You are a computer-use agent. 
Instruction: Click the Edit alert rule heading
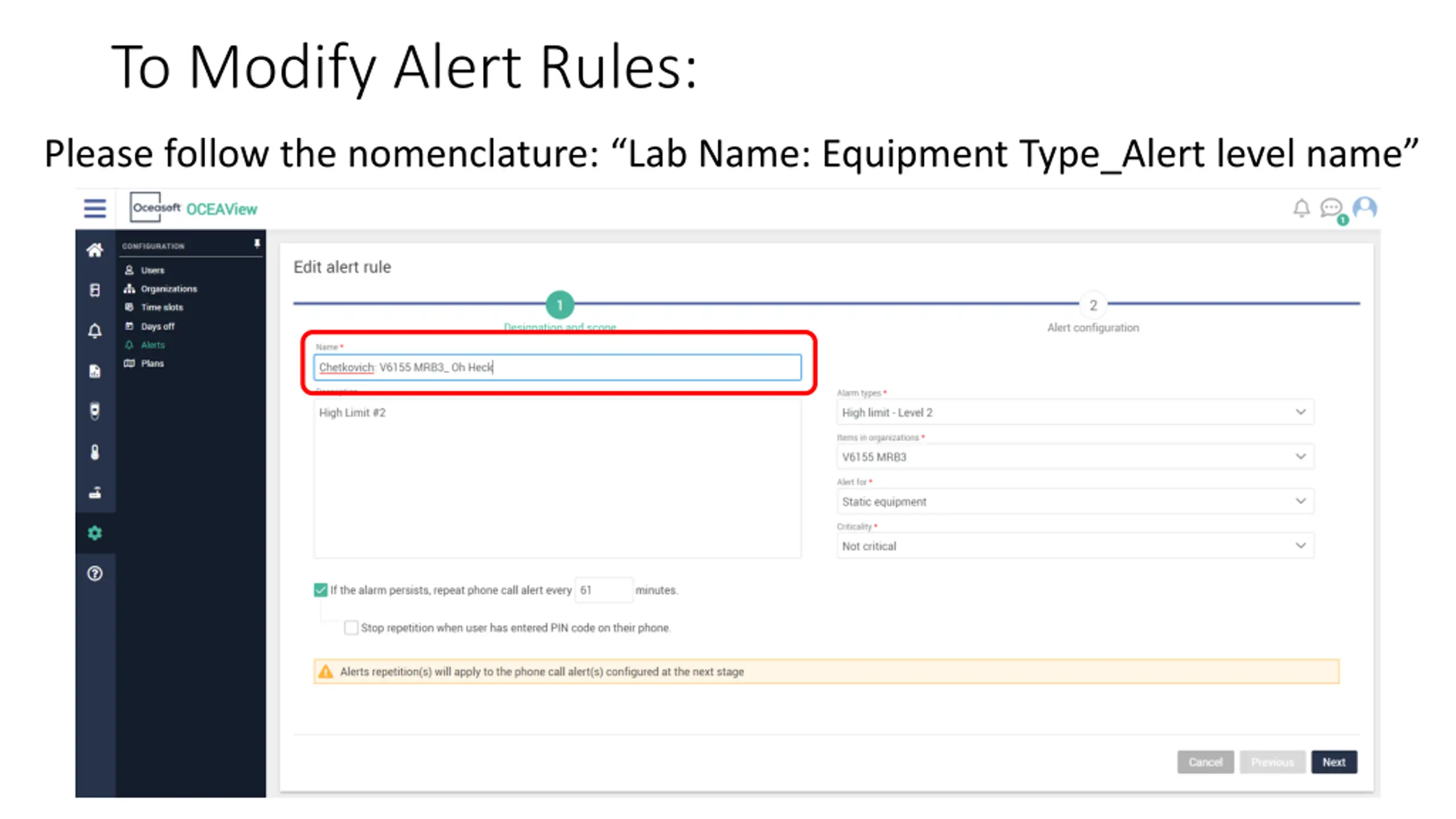(x=342, y=267)
